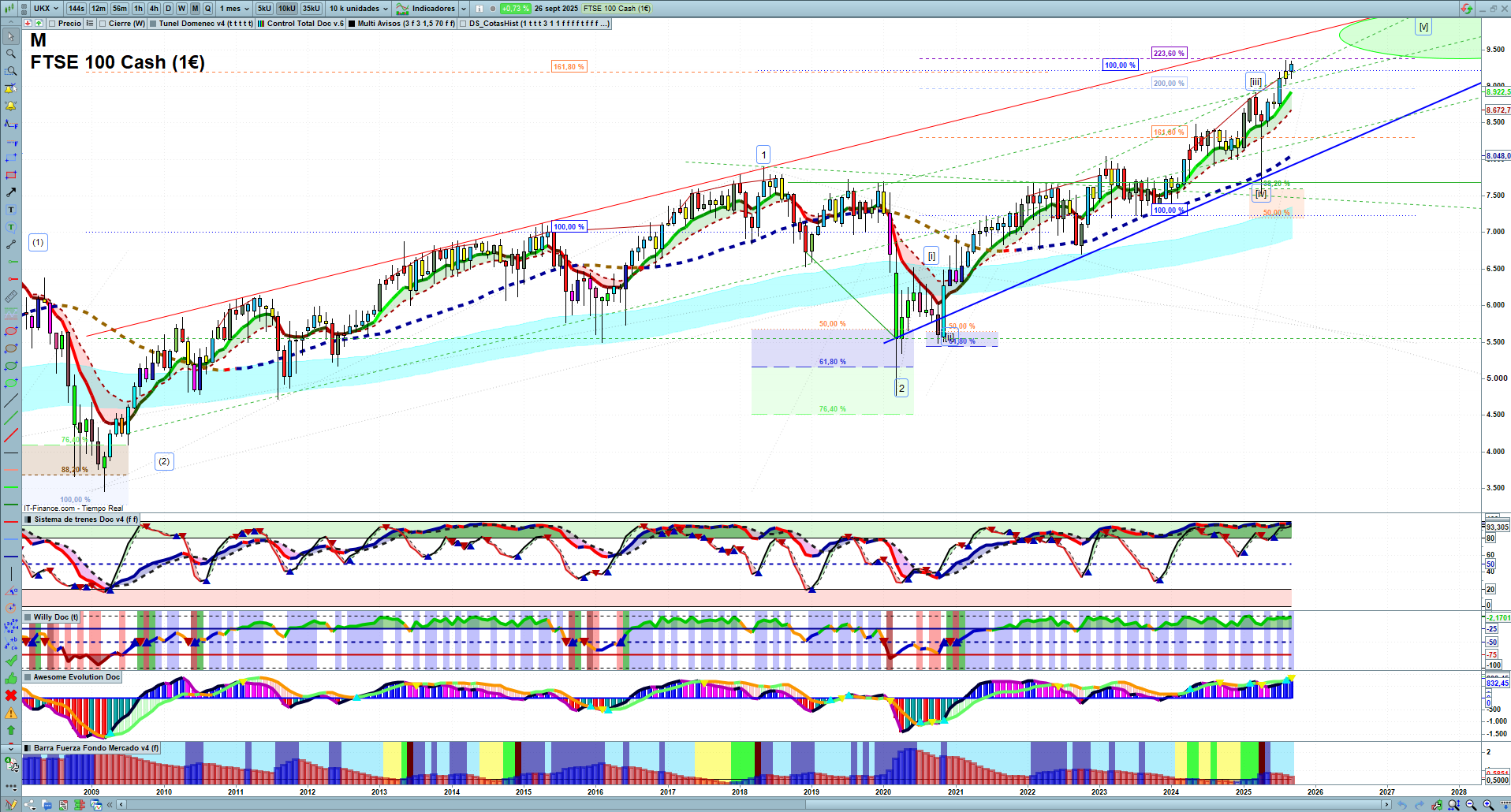Select the brown ellipse drawing tool
The image size is (1511, 812).
(x=11, y=348)
